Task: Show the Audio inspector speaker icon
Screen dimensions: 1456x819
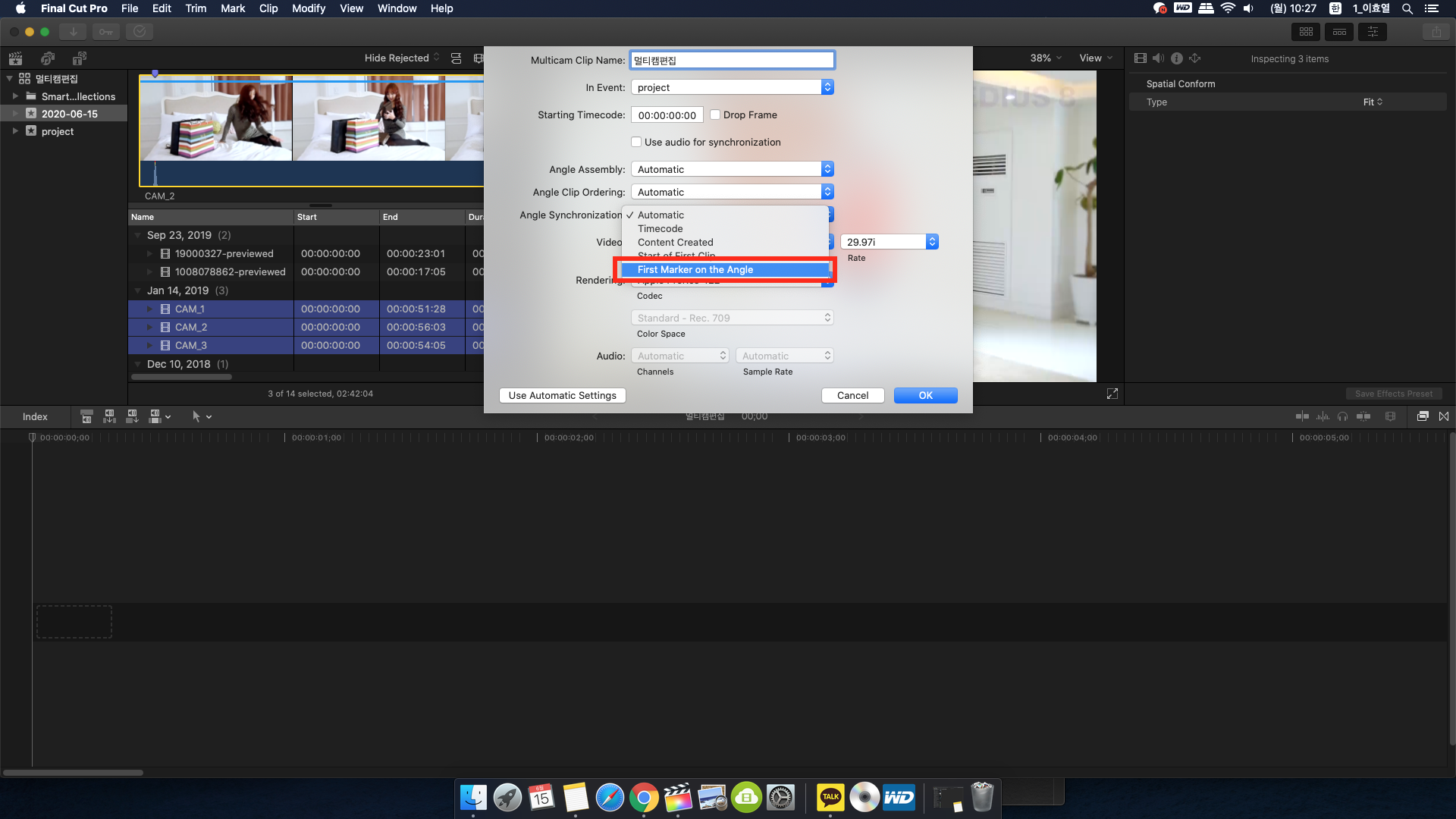Action: click(x=1158, y=58)
